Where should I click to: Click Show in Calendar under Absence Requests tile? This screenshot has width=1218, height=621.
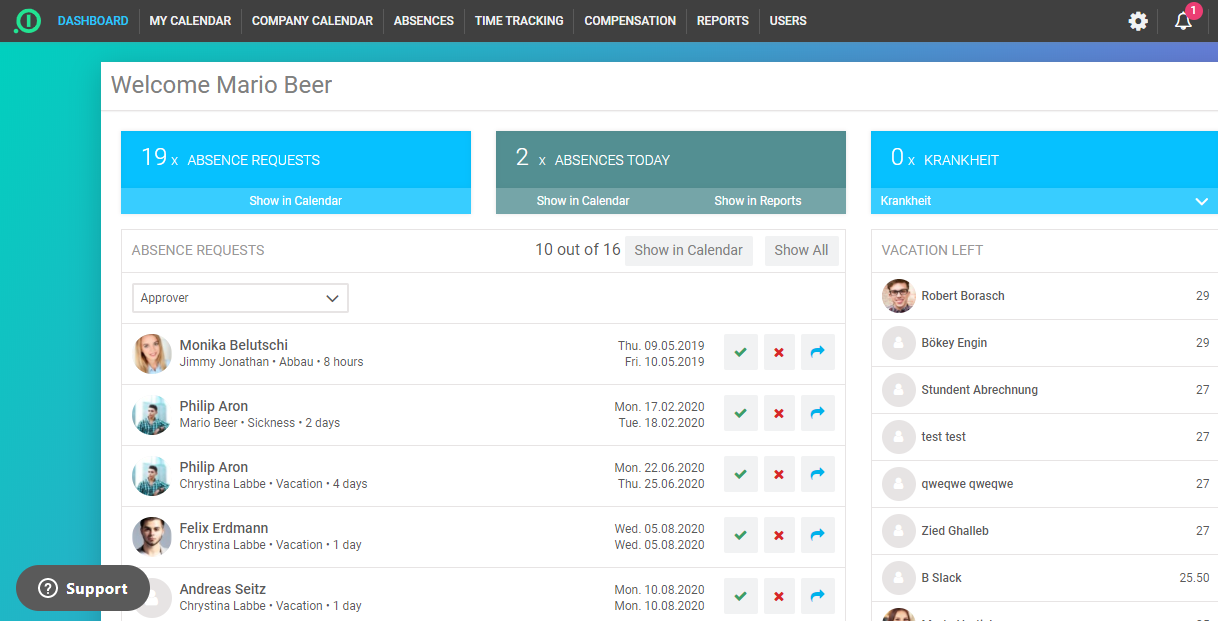(x=296, y=201)
